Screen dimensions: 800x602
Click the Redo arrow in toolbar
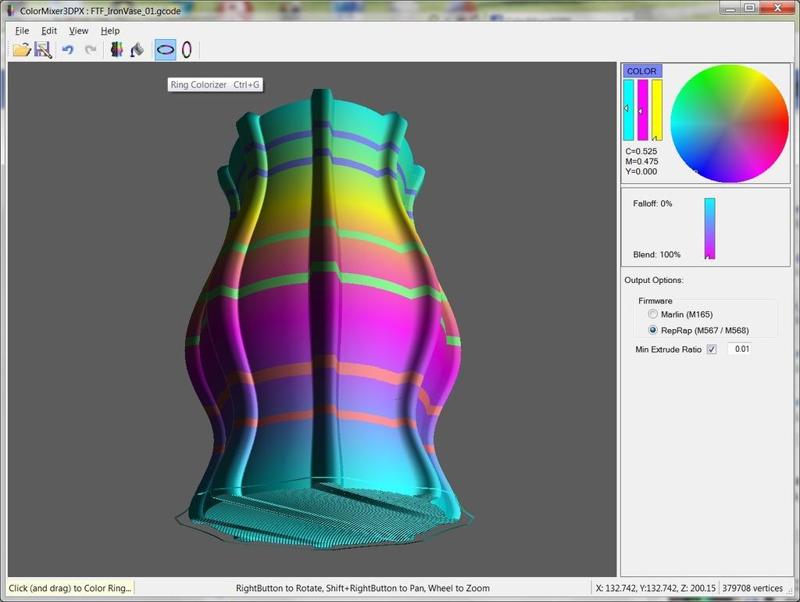point(90,49)
